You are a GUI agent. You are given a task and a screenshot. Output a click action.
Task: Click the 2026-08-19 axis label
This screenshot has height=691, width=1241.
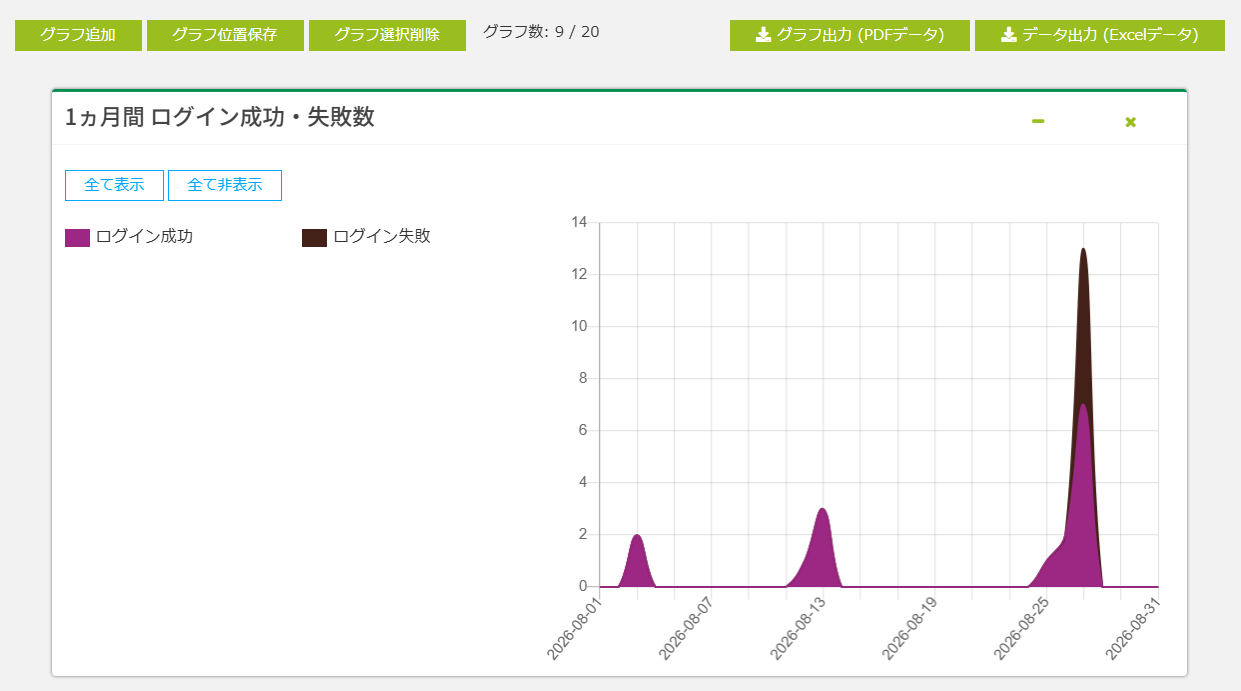tap(910, 628)
